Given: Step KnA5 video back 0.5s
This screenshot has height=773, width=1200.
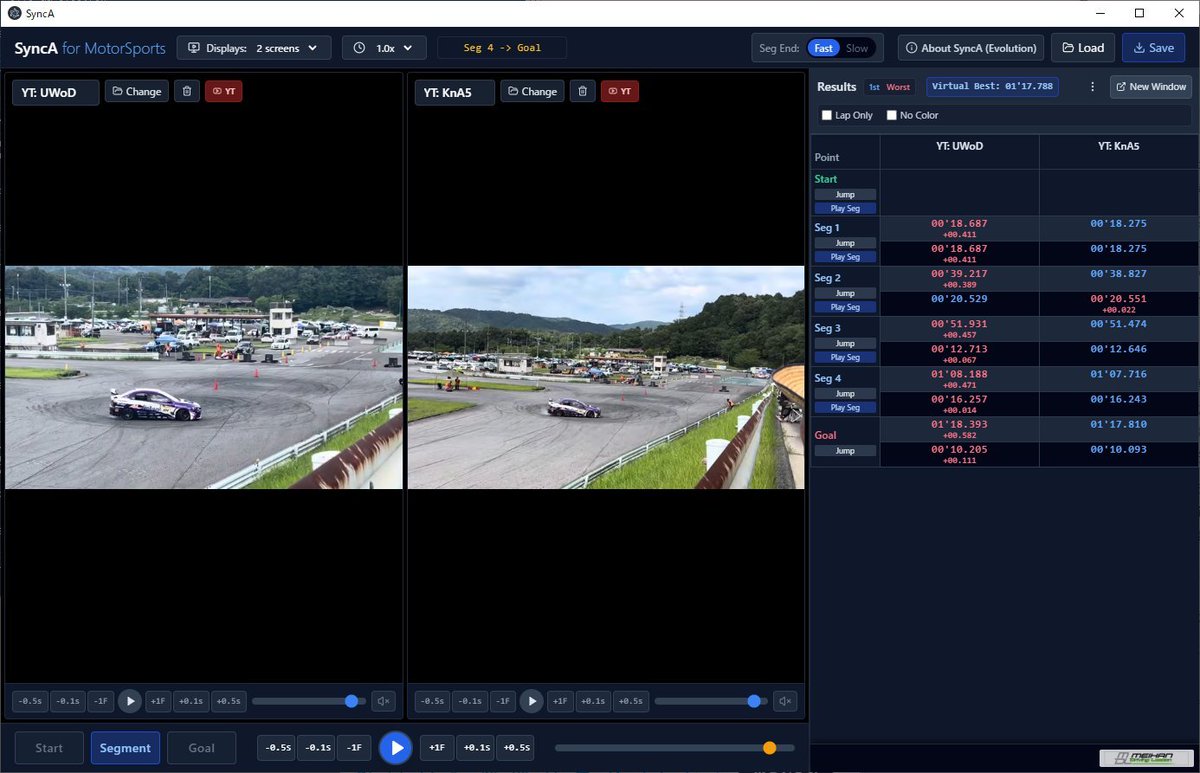Looking at the screenshot, I should (x=432, y=701).
